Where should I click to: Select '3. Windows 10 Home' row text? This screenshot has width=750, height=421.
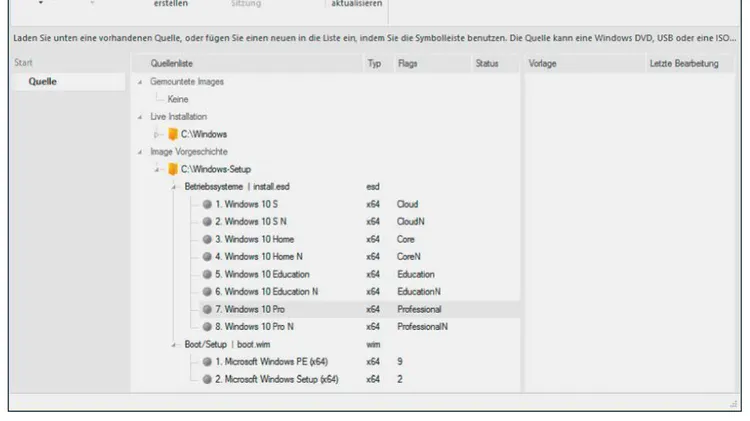(254, 239)
